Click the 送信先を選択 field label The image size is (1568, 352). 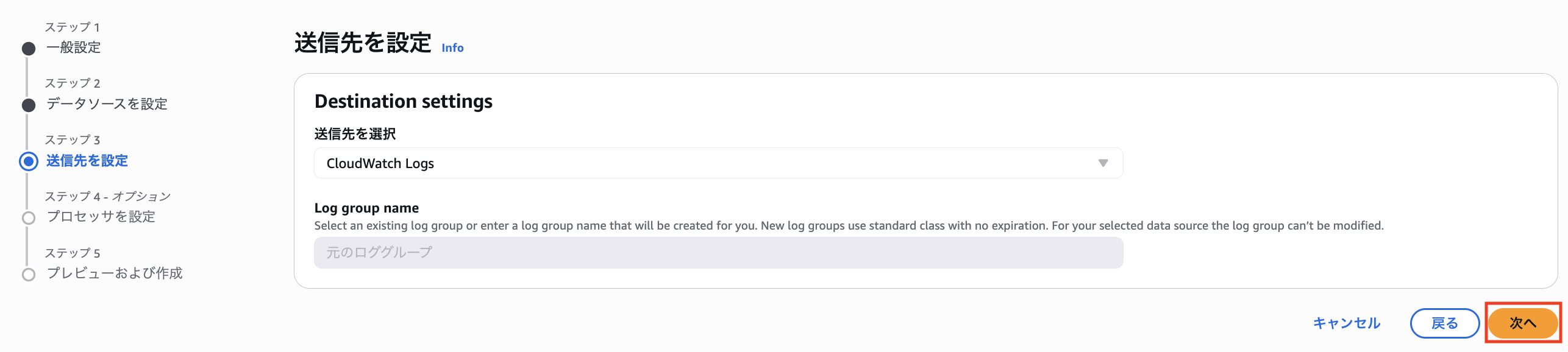tap(355, 134)
